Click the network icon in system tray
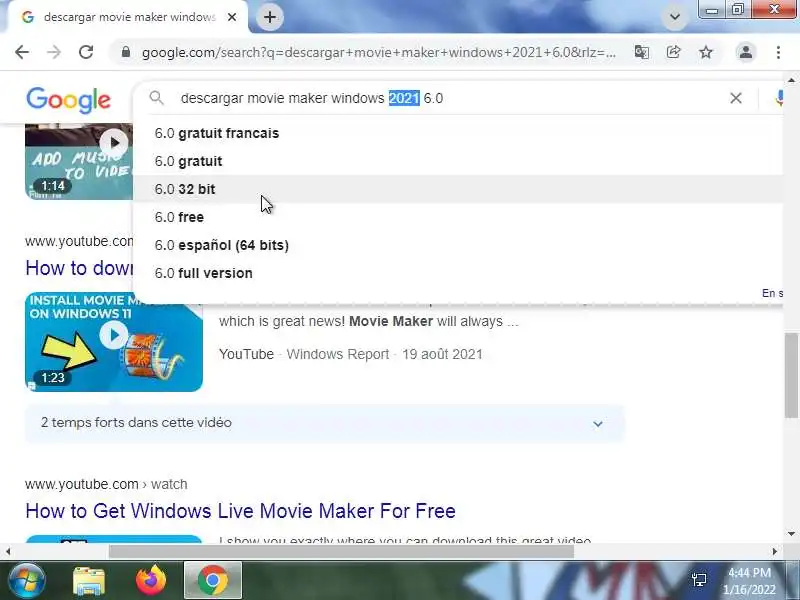Image resolution: width=800 pixels, height=600 pixels. pyautogui.click(x=699, y=580)
